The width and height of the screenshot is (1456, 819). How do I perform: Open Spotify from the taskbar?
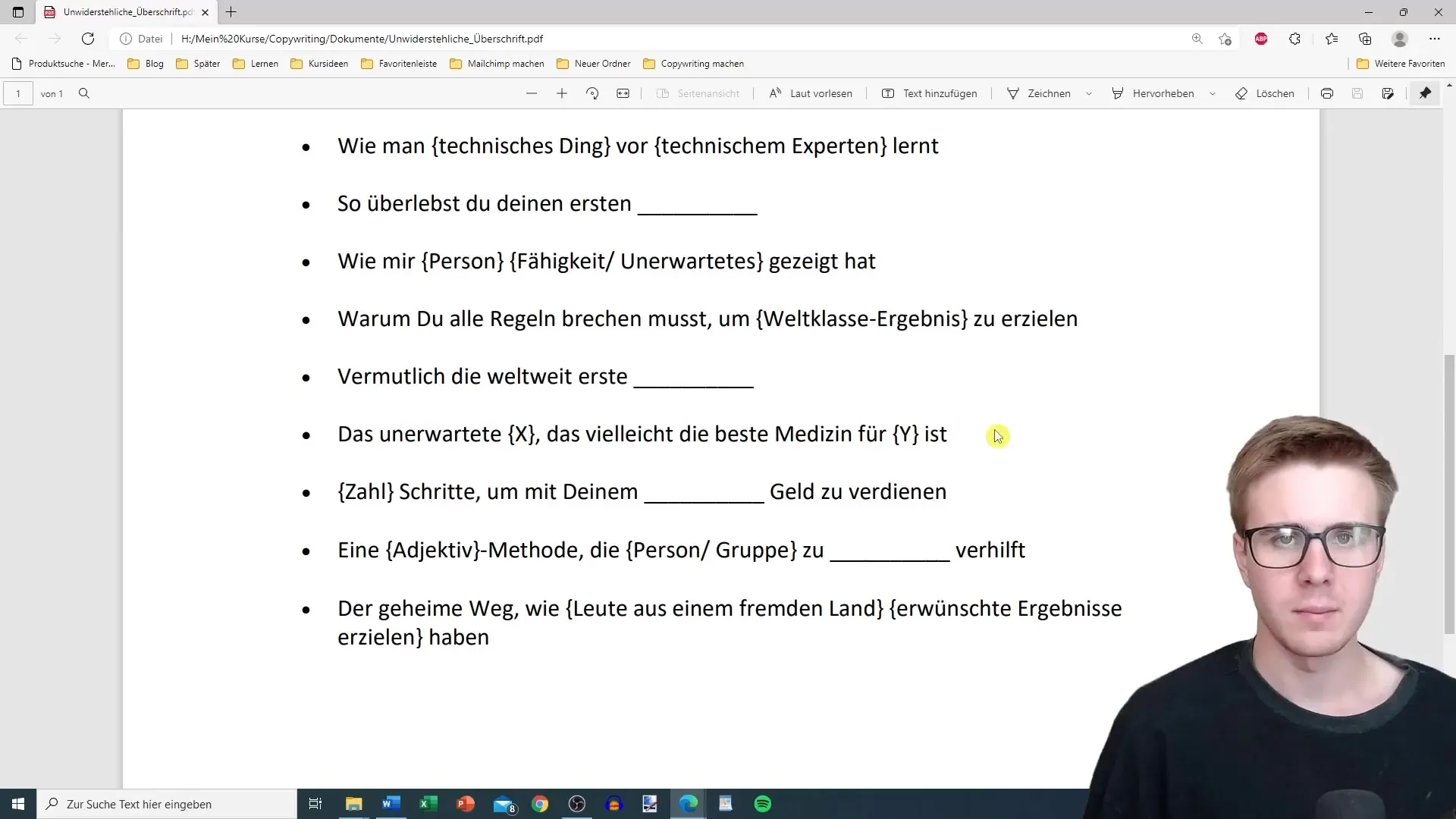[x=763, y=804]
